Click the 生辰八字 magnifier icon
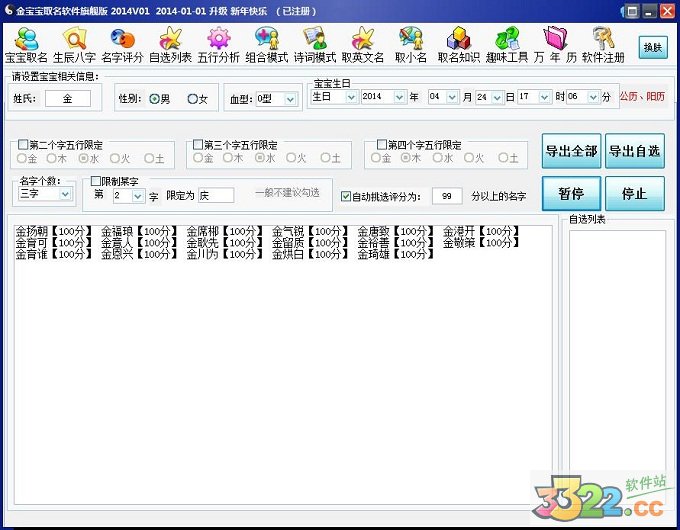The height and width of the screenshot is (530, 680). click(75, 44)
